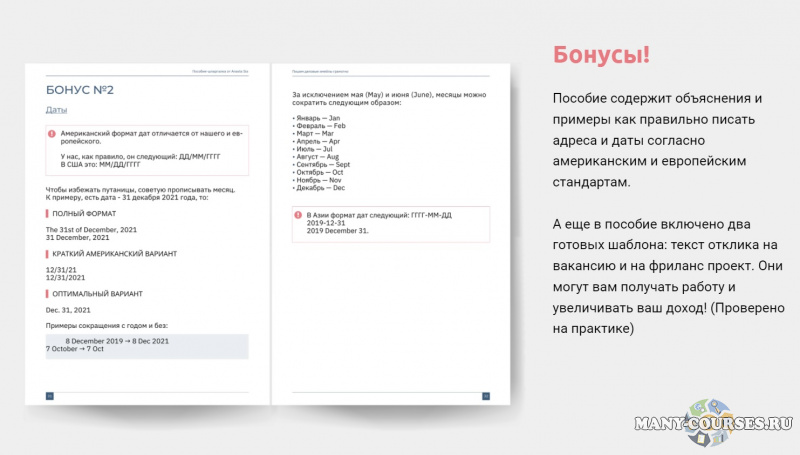
Task: Click the page number badge on the right page
Action: pyautogui.click(x=486, y=396)
